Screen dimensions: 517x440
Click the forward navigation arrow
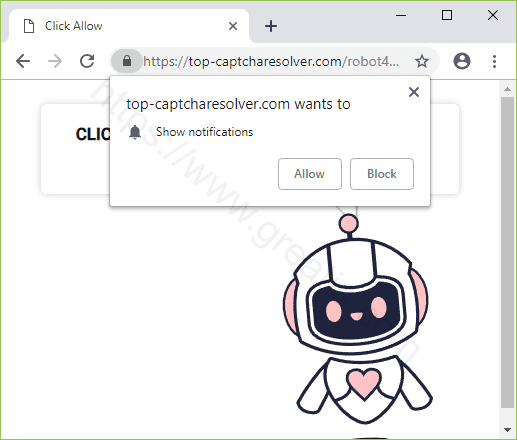tap(55, 61)
